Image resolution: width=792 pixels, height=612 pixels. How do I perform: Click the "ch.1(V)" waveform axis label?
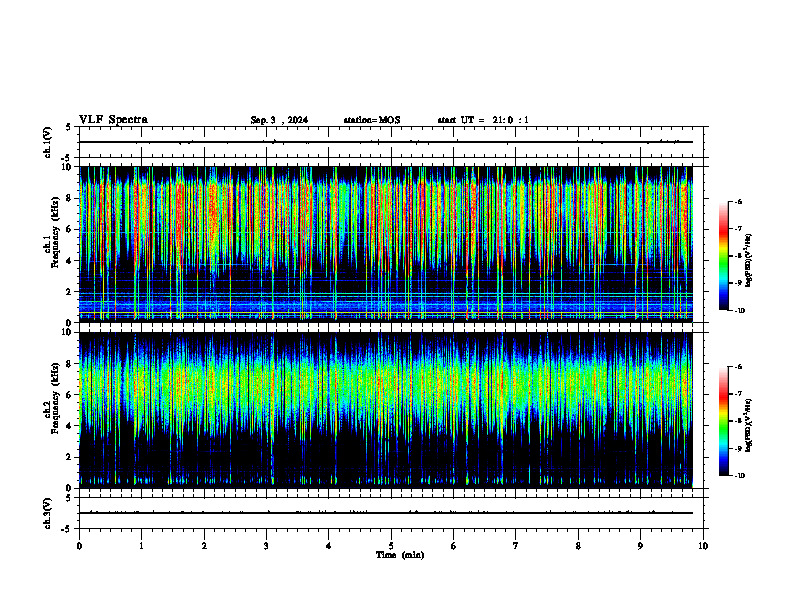(x=48, y=142)
